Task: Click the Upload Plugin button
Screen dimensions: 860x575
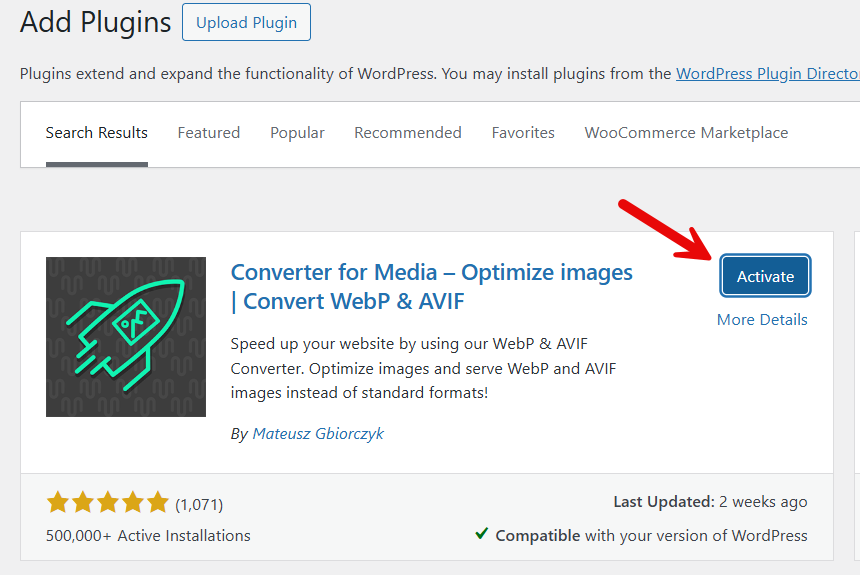Action: [x=246, y=22]
